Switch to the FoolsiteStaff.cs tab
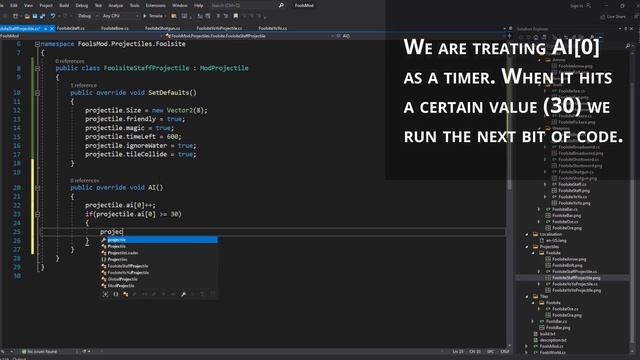 coord(71,28)
